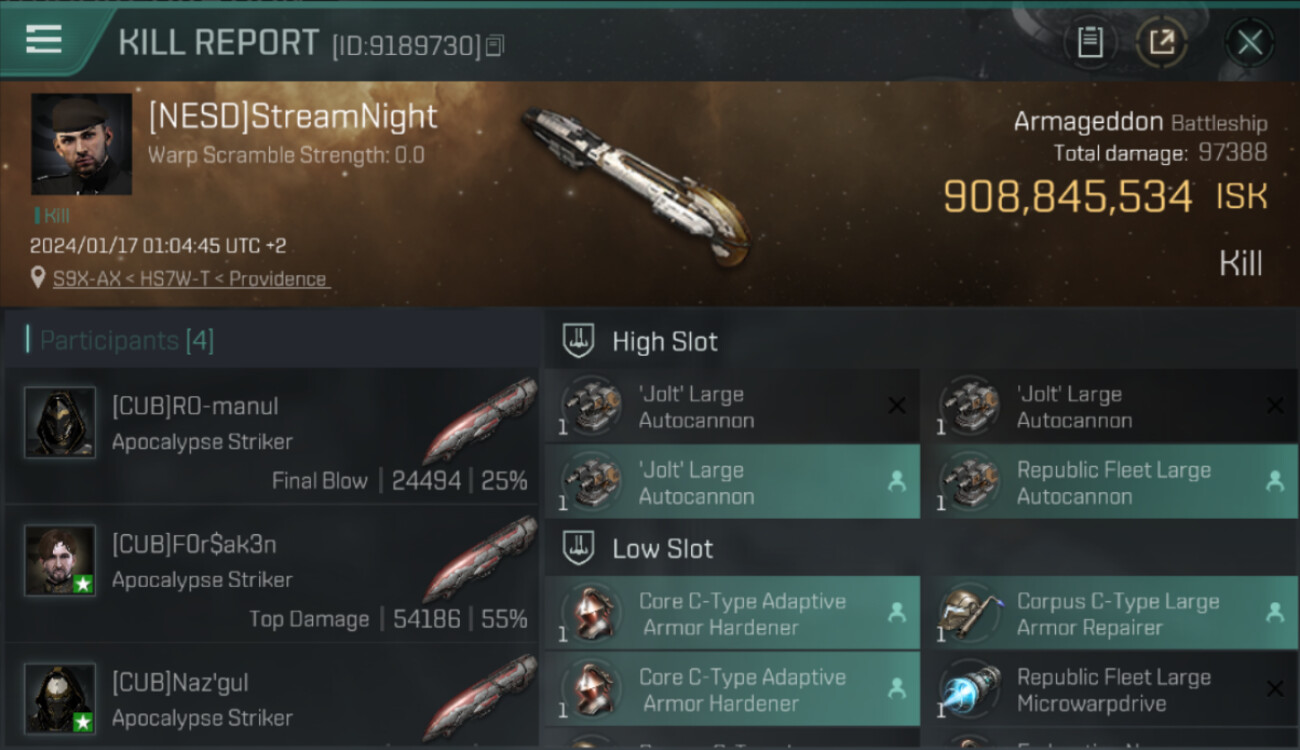The height and width of the screenshot is (750, 1300).
Task: Open the hamburger menu icon
Action: click(44, 40)
